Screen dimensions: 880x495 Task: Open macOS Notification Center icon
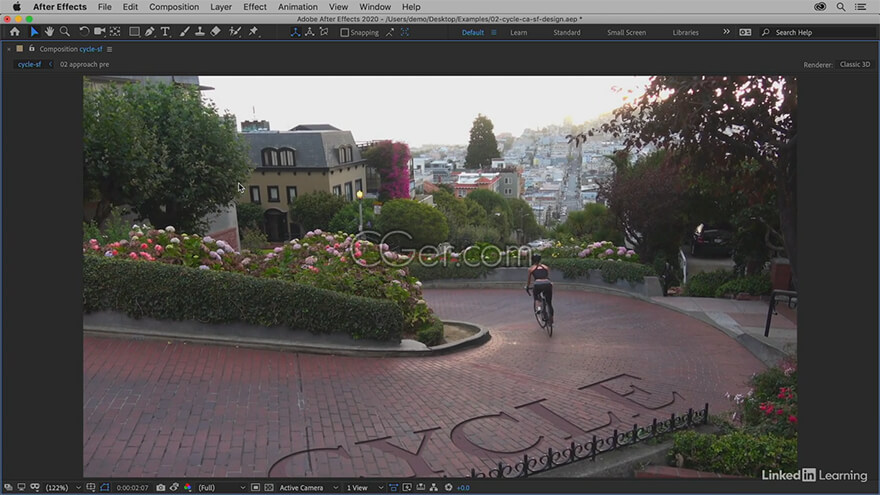tap(860, 7)
